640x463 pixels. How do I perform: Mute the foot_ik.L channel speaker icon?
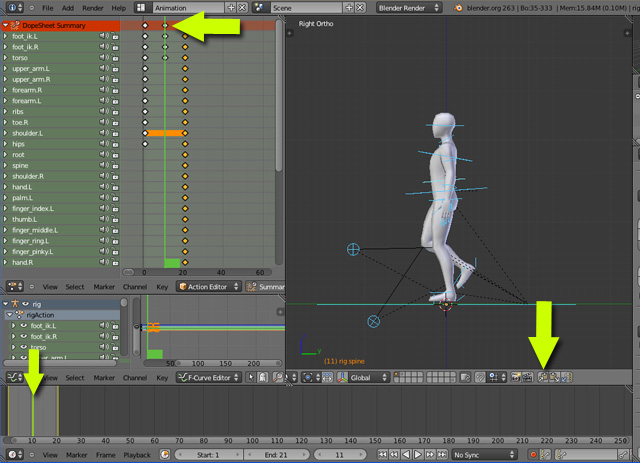coord(104,36)
